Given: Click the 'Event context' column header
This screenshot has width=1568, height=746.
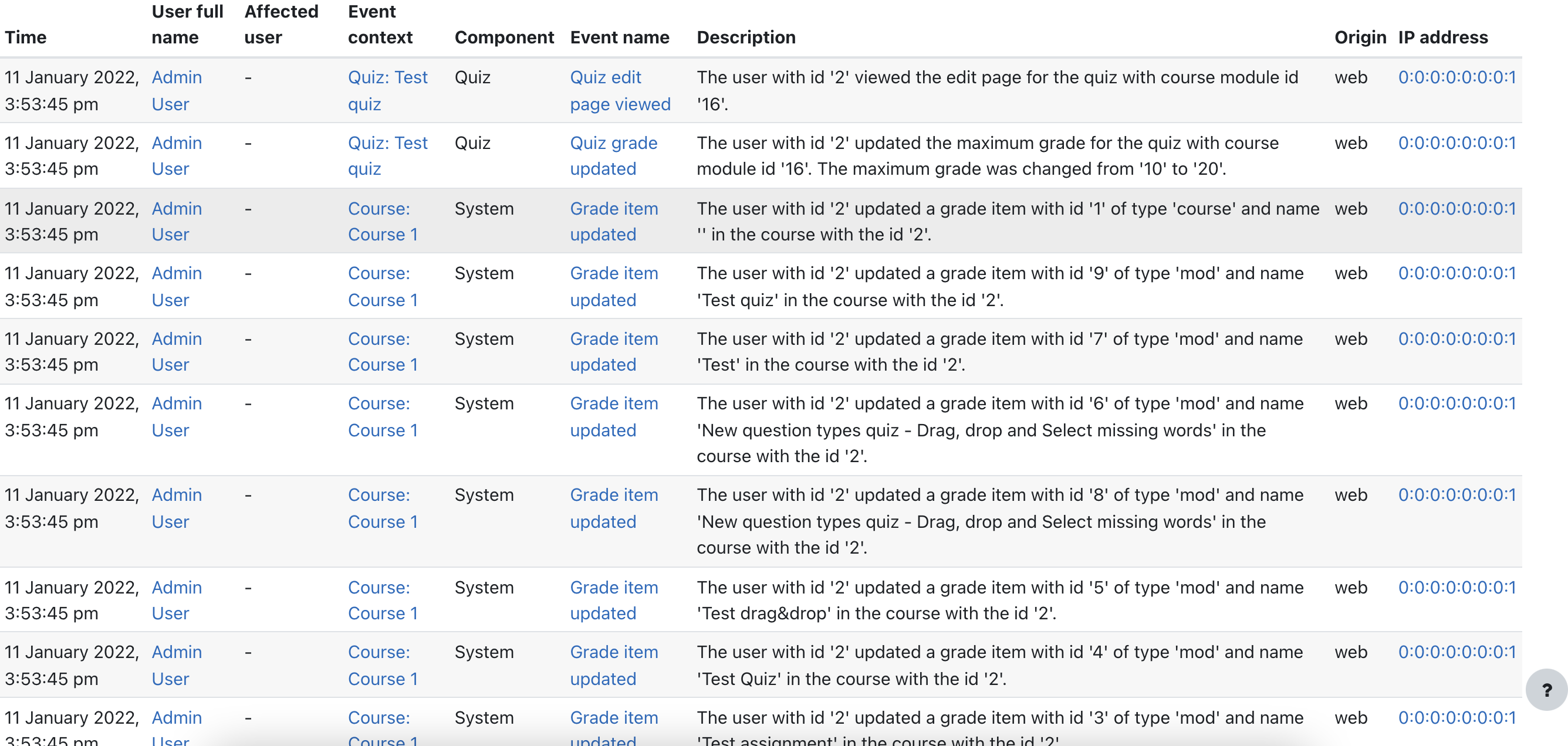Looking at the screenshot, I should pos(380,25).
